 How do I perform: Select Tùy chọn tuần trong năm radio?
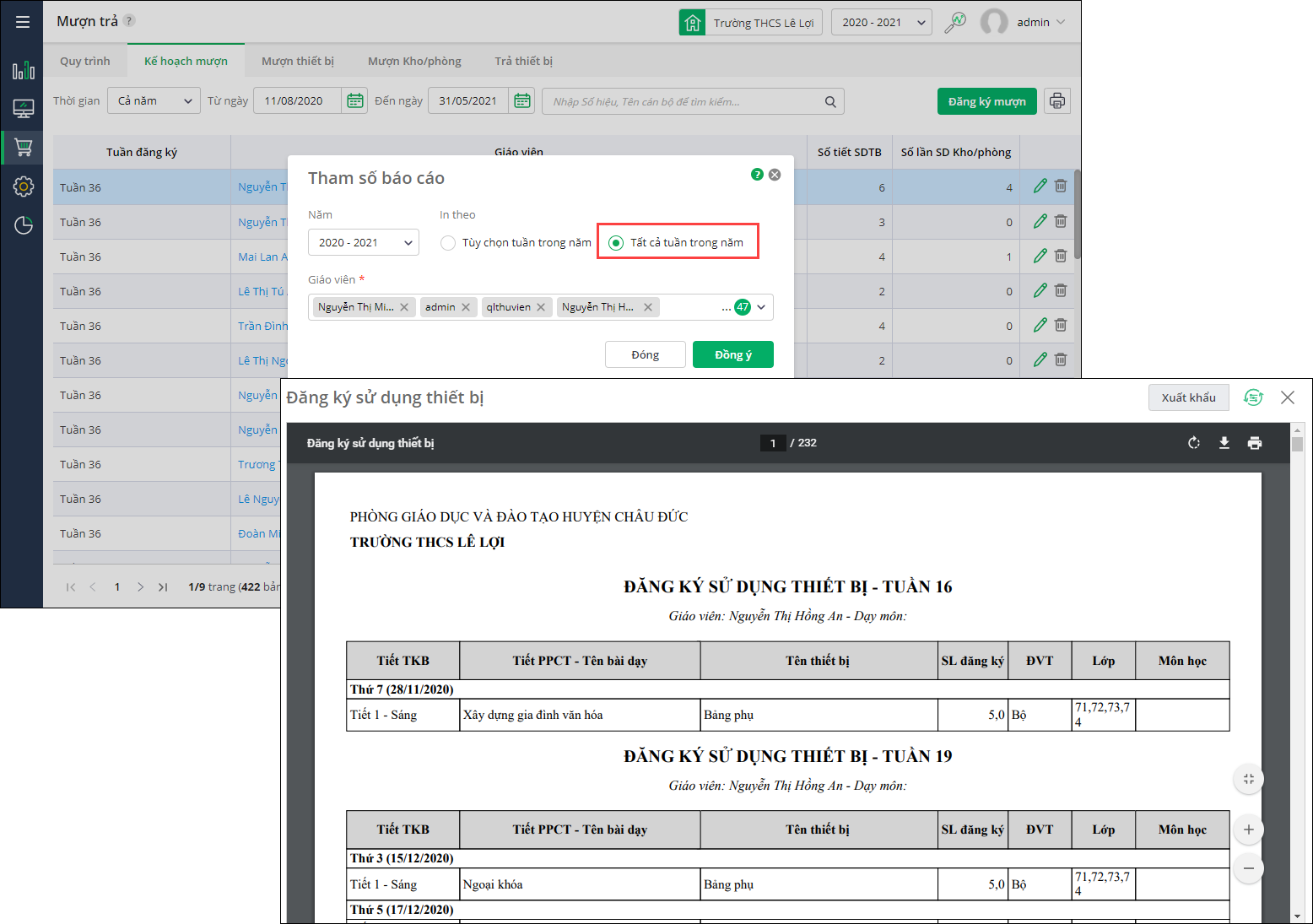448,243
